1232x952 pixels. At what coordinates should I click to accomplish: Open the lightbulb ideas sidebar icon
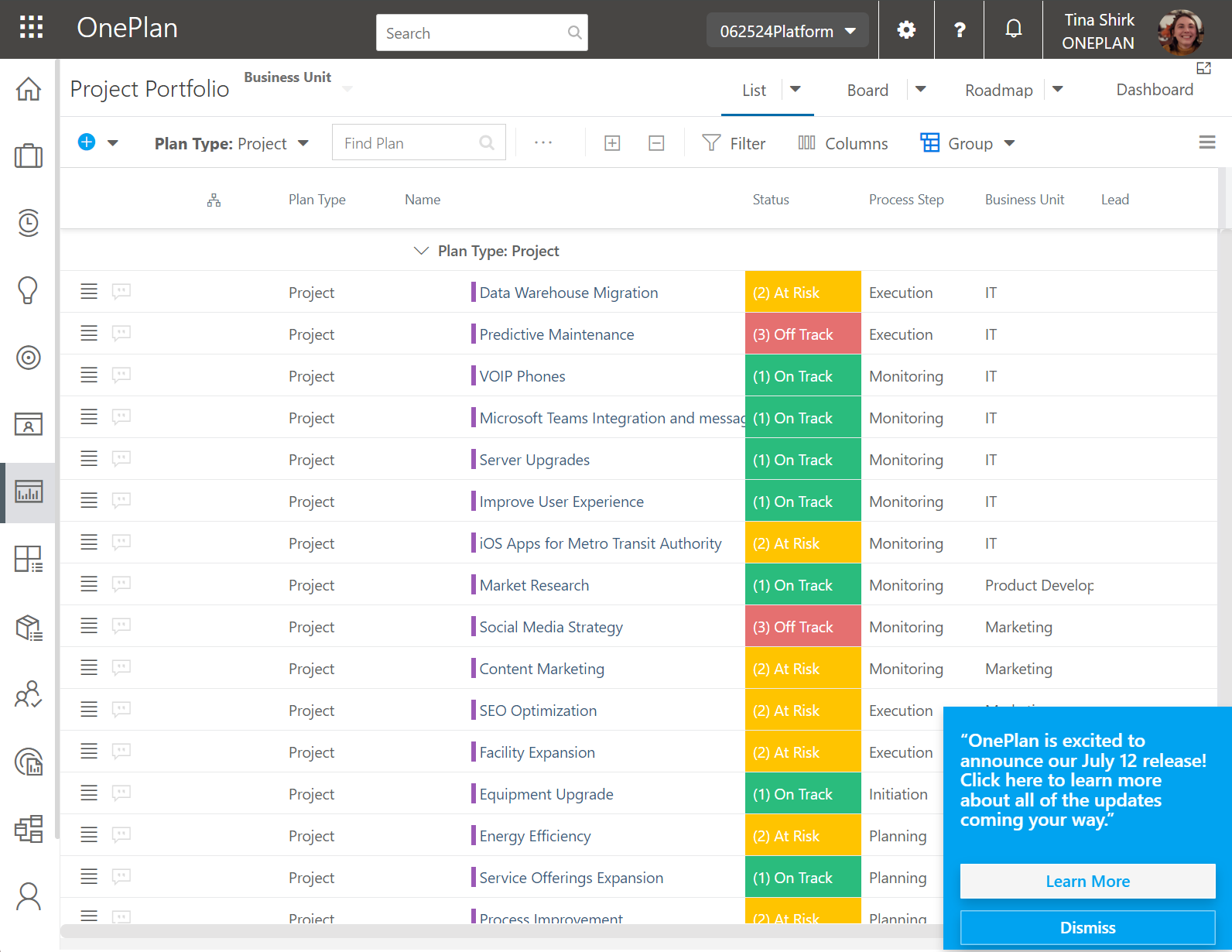coord(28,290)
